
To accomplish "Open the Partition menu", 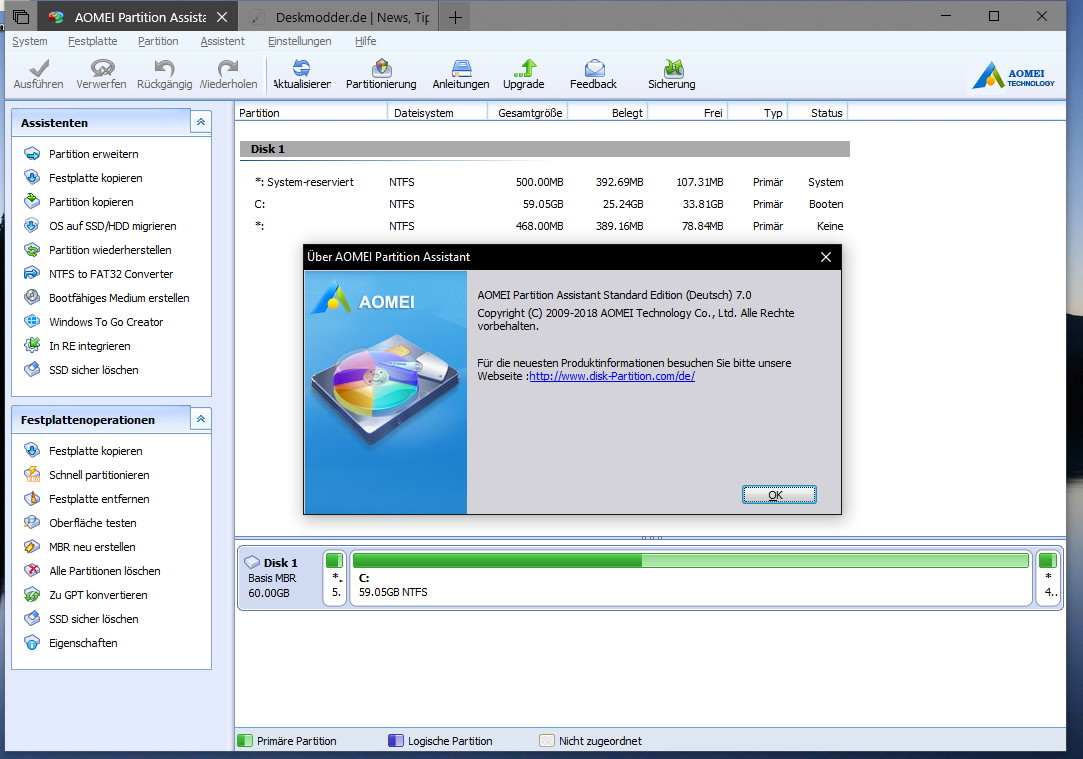I will pos(158,41).
